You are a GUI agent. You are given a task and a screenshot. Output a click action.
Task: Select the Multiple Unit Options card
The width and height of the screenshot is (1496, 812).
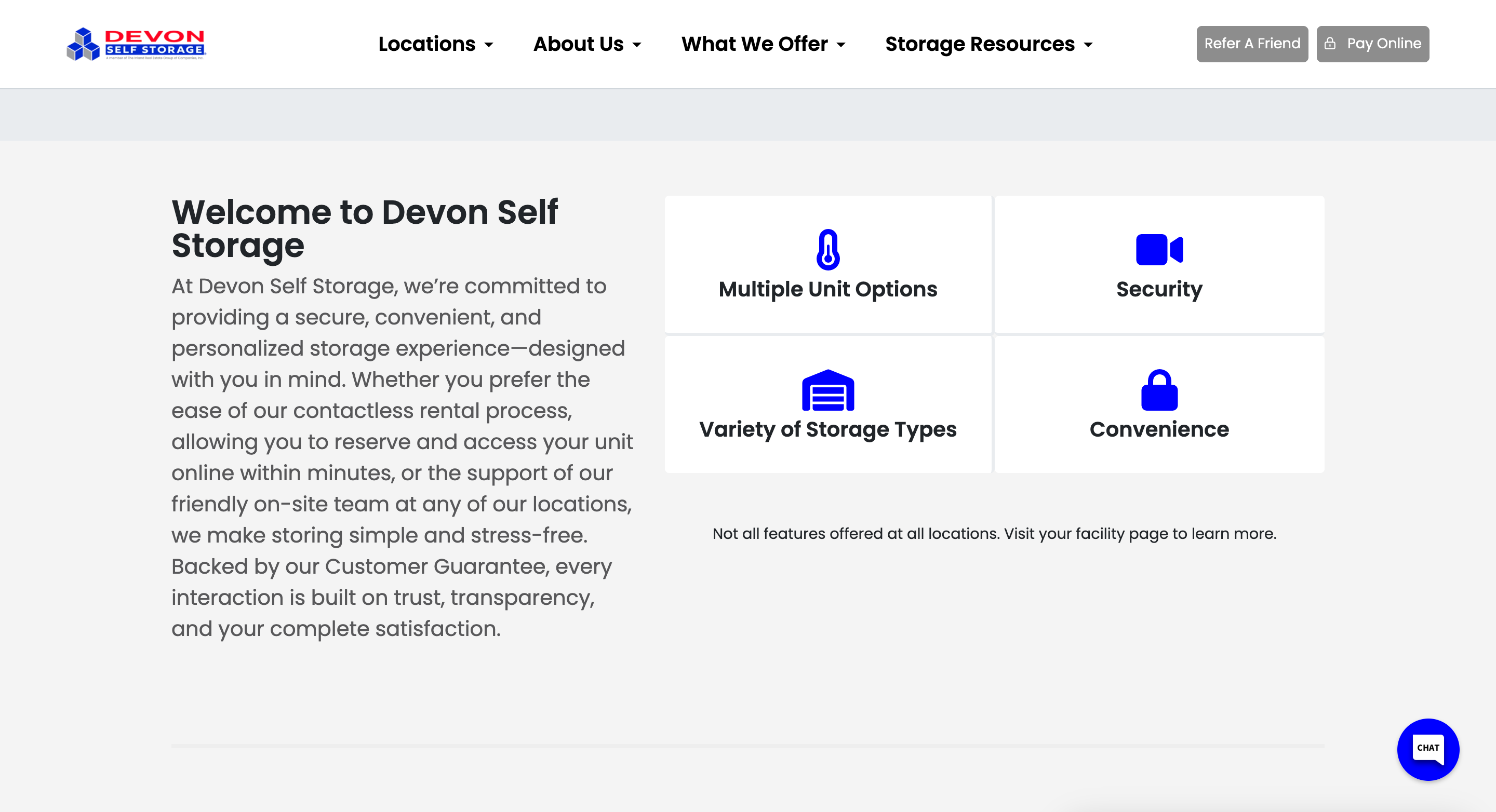[x=828, y=265]
